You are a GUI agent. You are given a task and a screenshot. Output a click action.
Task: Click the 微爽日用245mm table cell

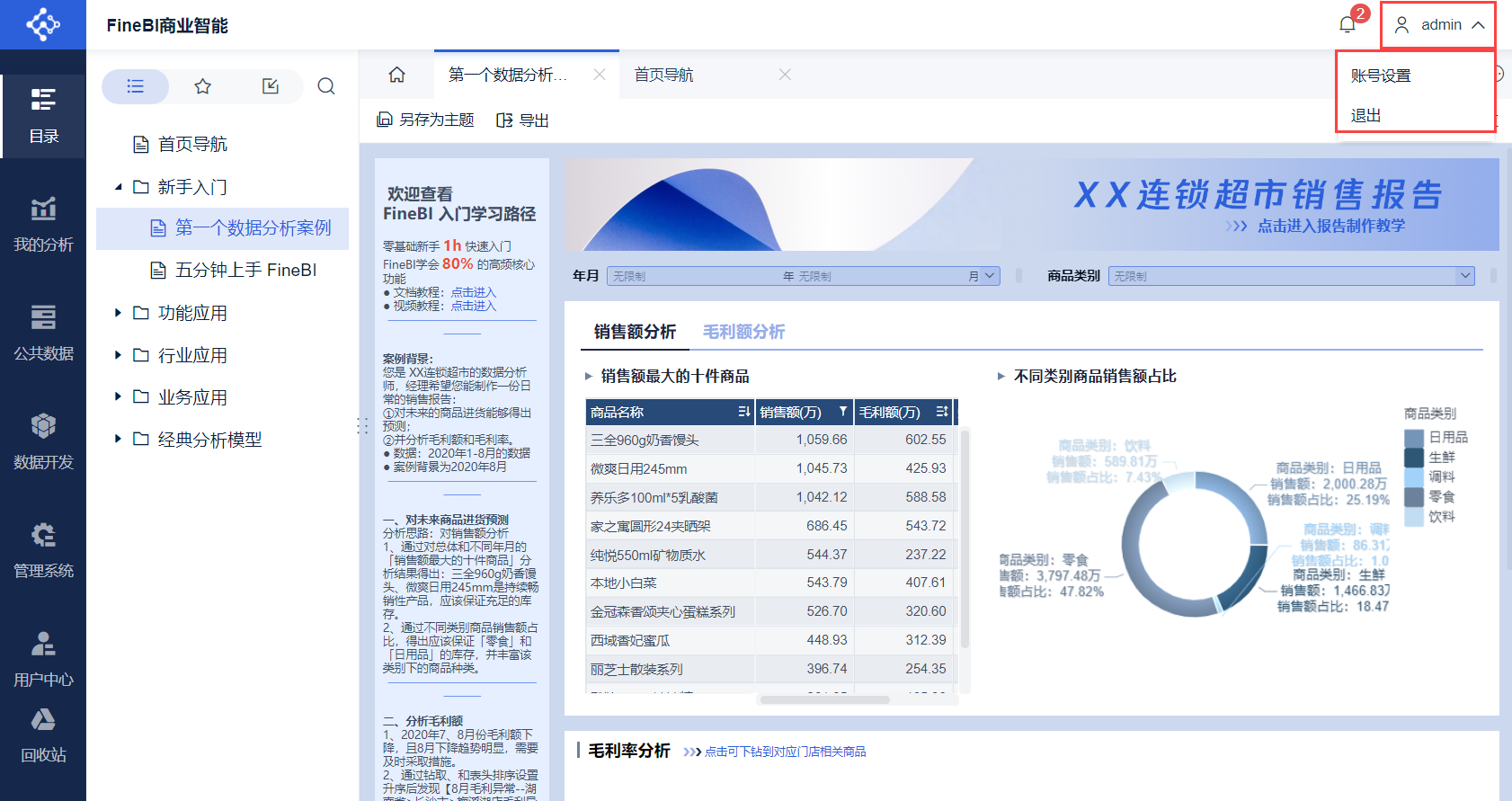pos(670,468)
